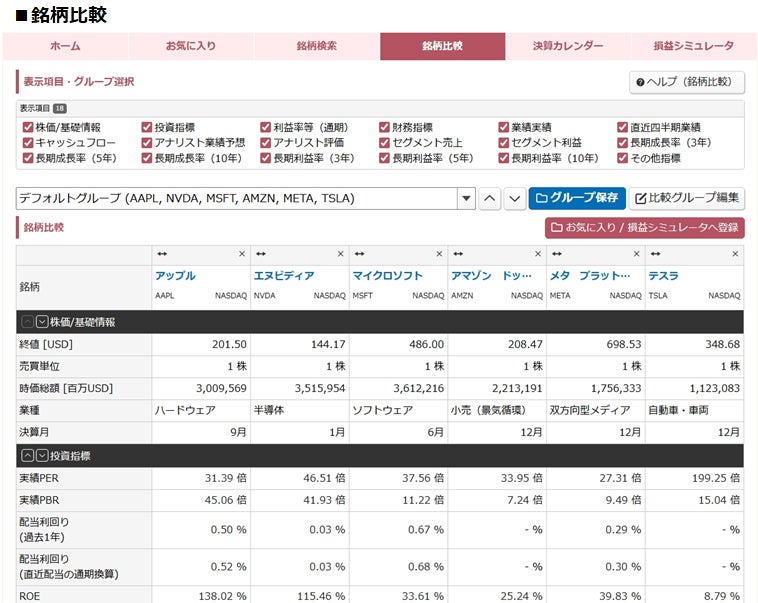Open the エヌビディア stock link
This screenshot has width=758, height=603.
(284, 276)
